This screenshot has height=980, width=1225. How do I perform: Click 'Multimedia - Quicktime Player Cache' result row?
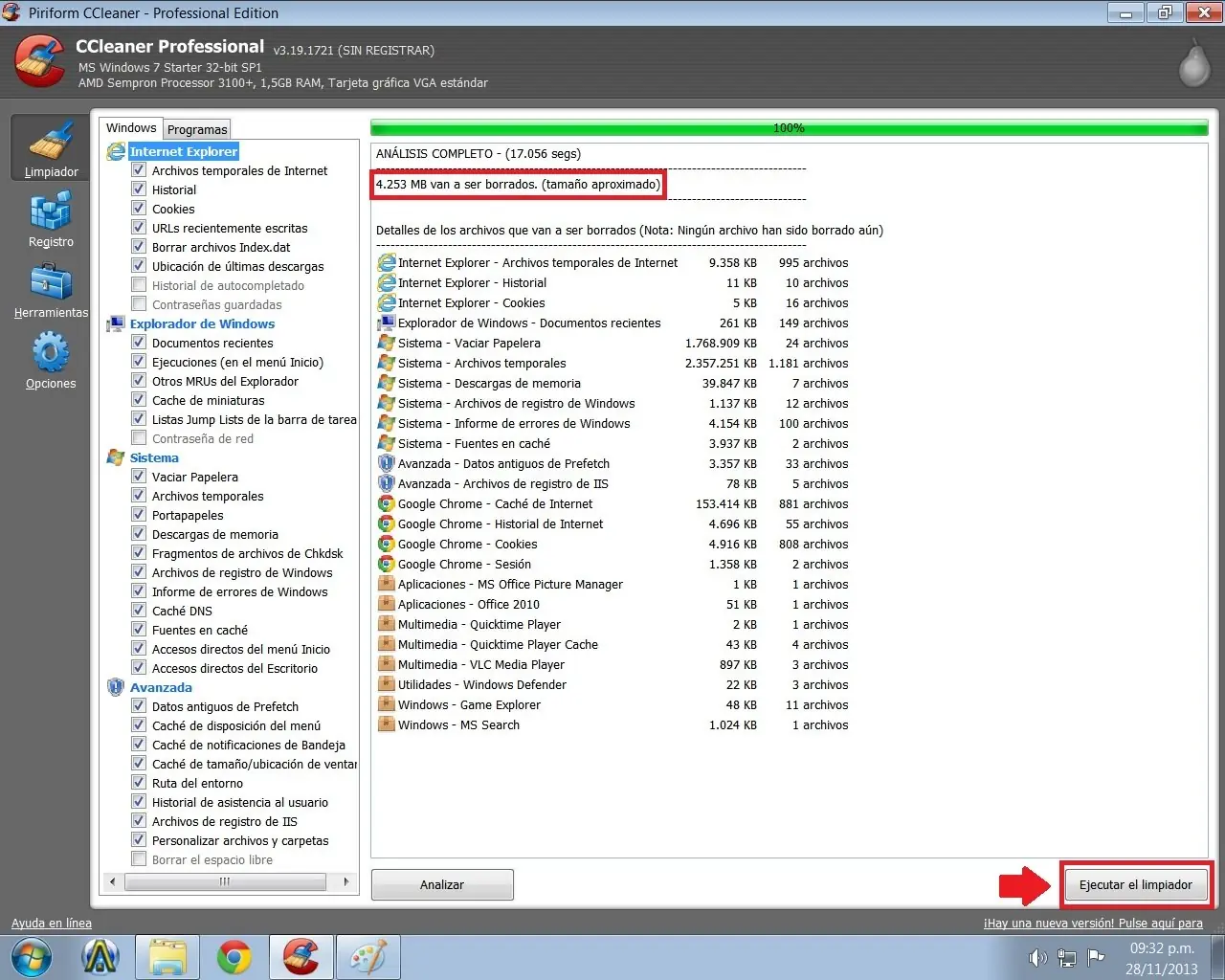tap(613, 644)
